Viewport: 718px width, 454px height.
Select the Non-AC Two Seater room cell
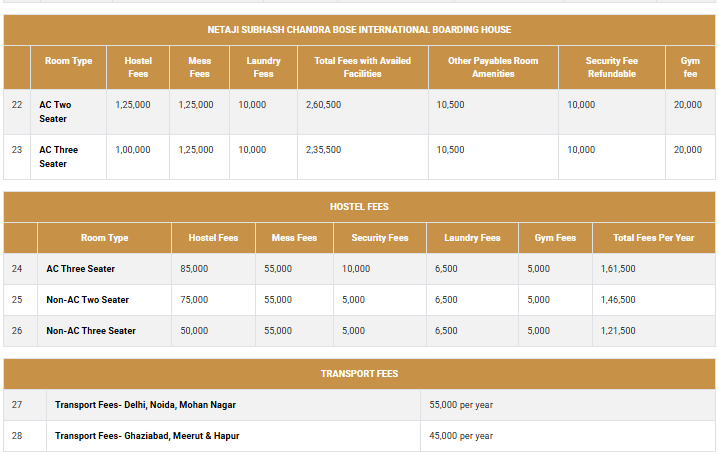click(x=88, y=300)
